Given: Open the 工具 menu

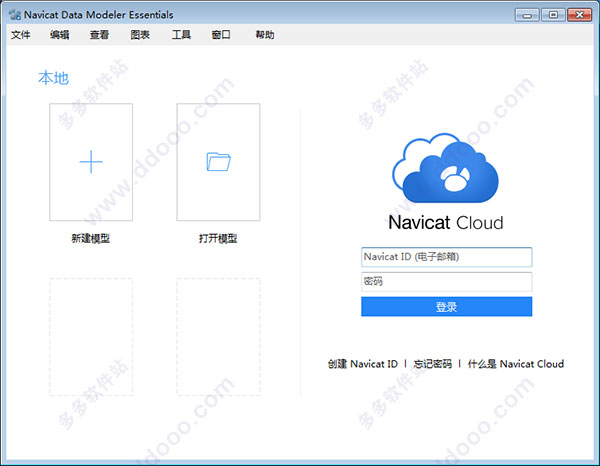Looking at the screenshot, I should click(x=181, y=35).
